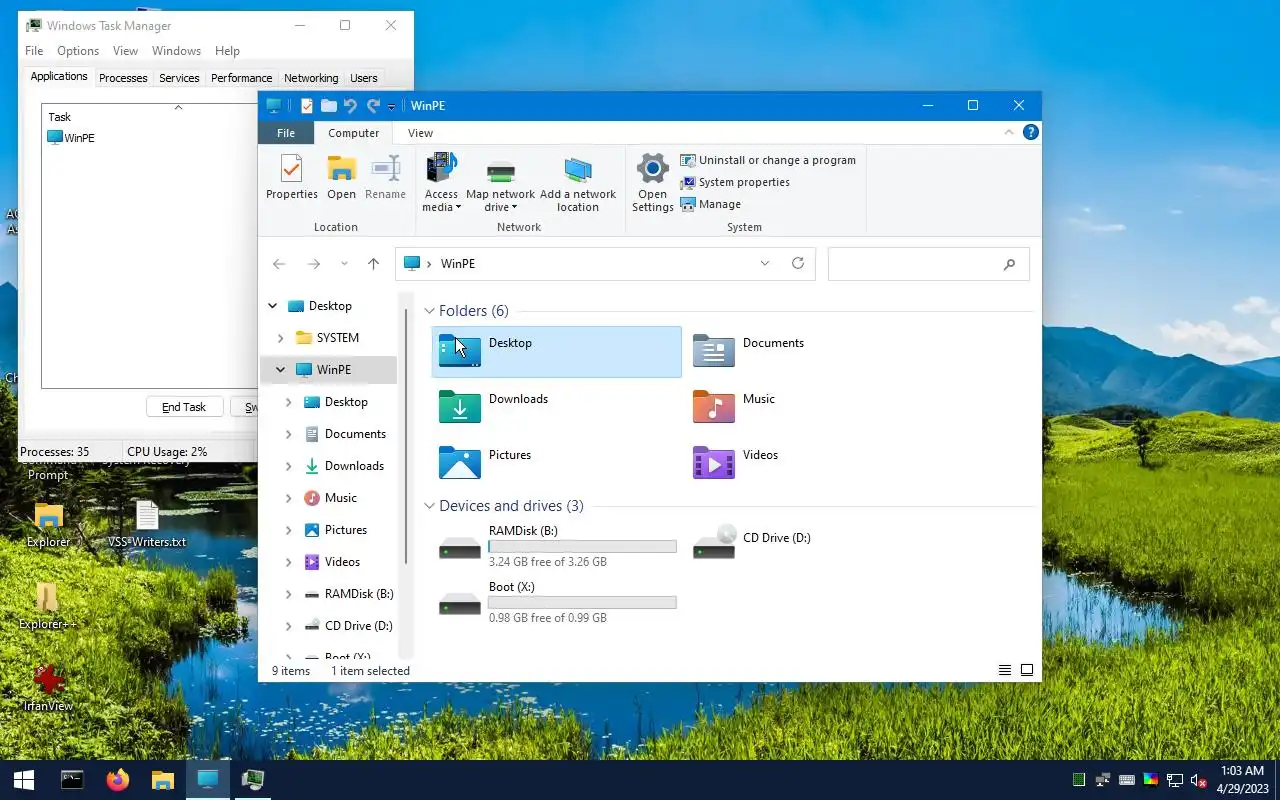
Task: Select the RAMDisk (B:) drive item
Action: [x=557, y=546]
